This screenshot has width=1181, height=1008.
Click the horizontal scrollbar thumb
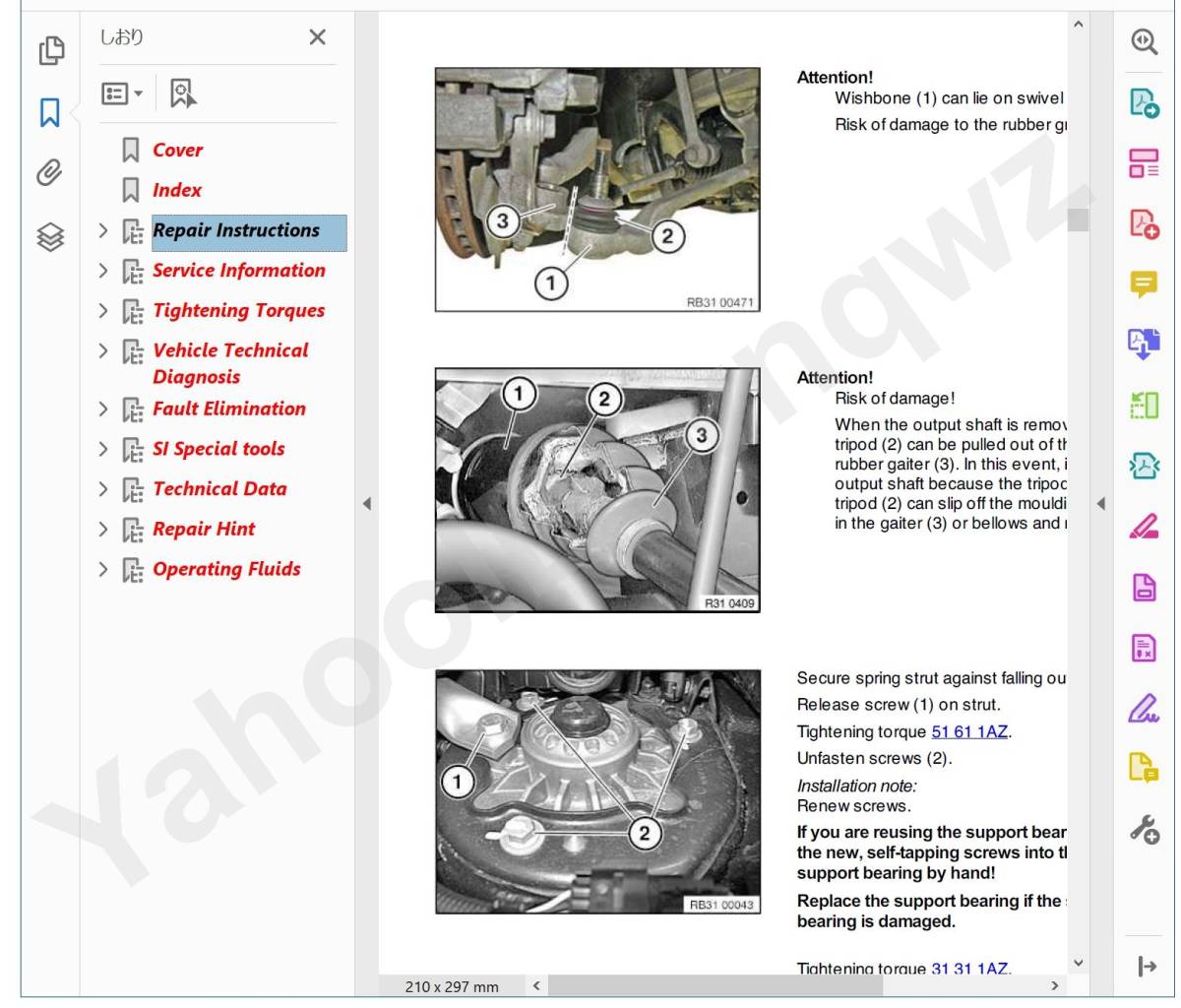[x=716, y=985]
